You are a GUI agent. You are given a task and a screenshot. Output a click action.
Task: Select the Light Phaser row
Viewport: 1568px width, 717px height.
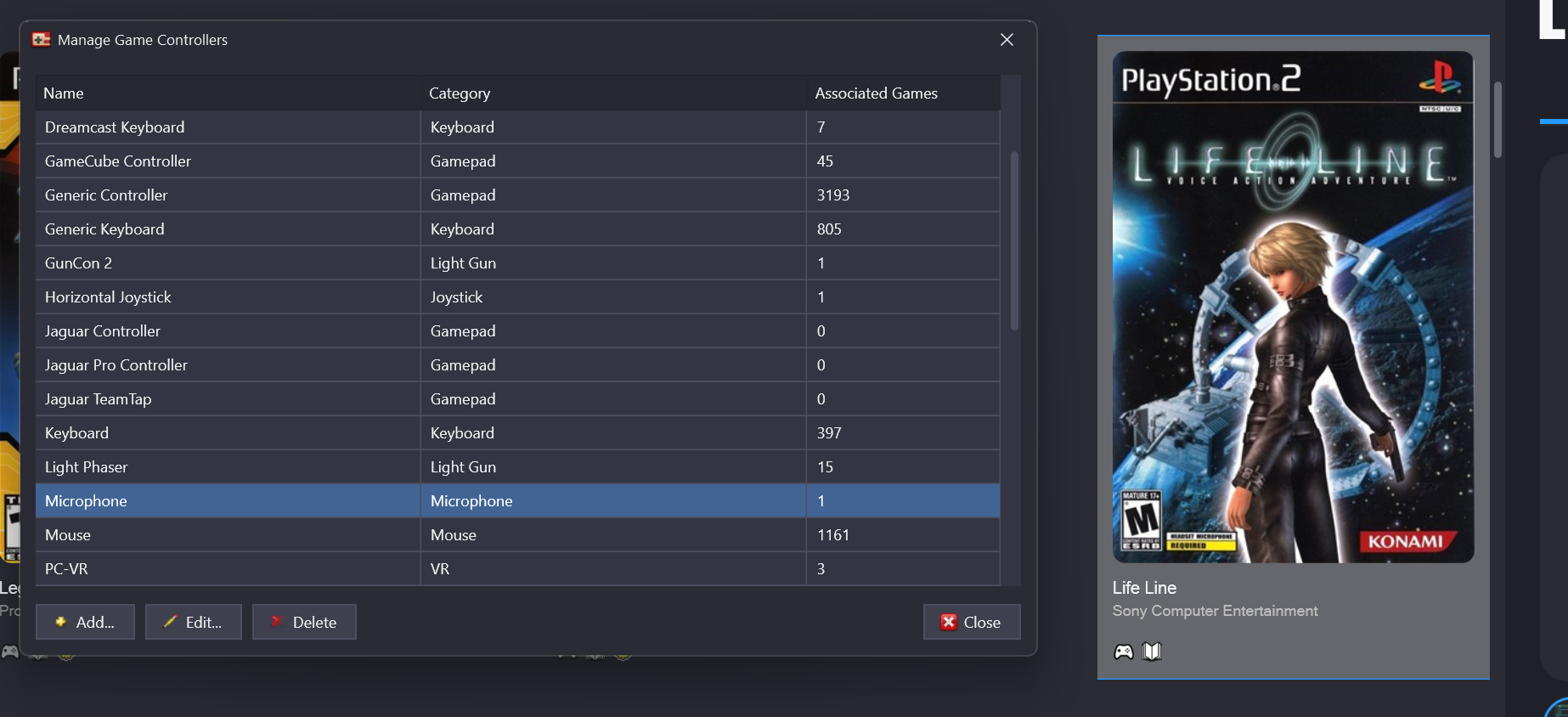pyautogui.click(x=86, y=467)
